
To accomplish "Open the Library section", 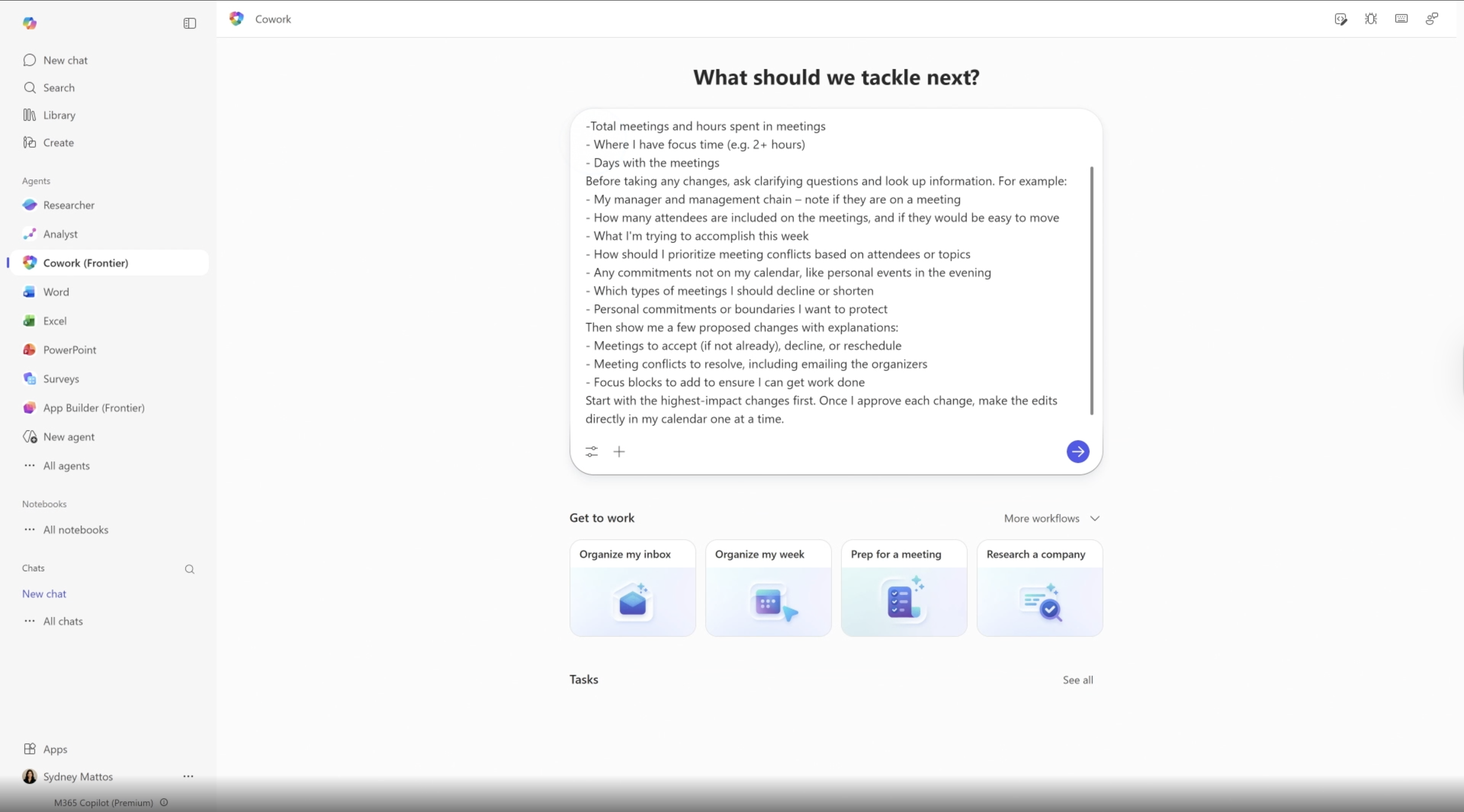I will (60, 115).
